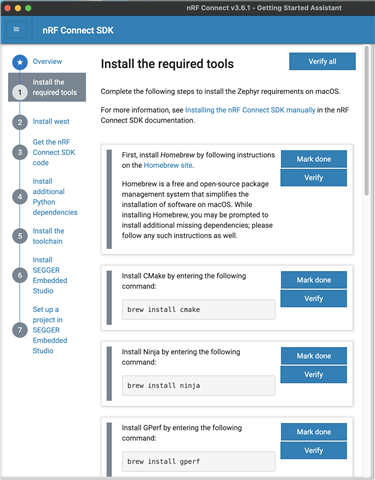Select step 6 circle icon

point(20,275)
